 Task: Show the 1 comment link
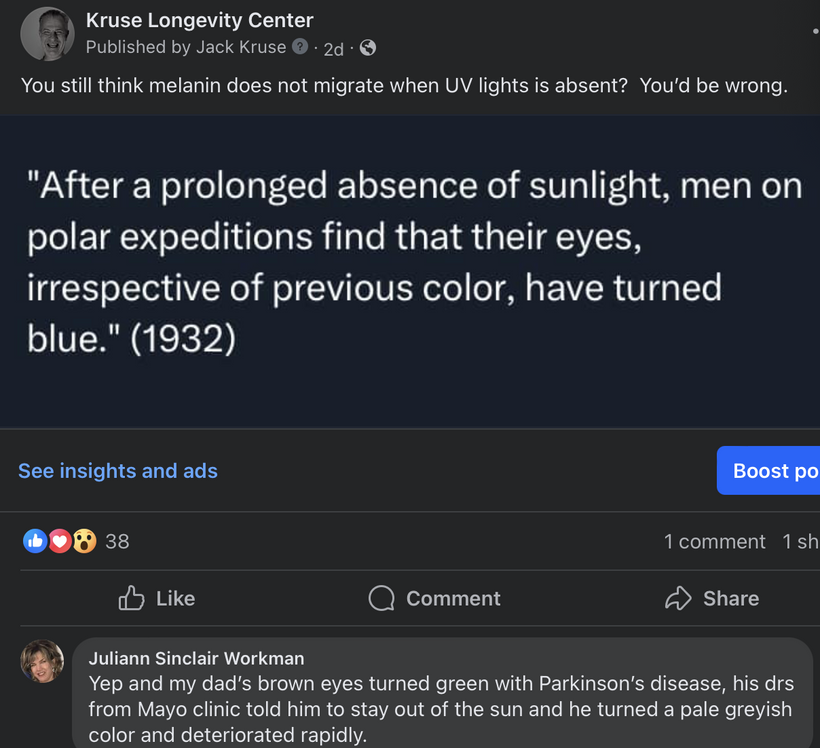714,541
